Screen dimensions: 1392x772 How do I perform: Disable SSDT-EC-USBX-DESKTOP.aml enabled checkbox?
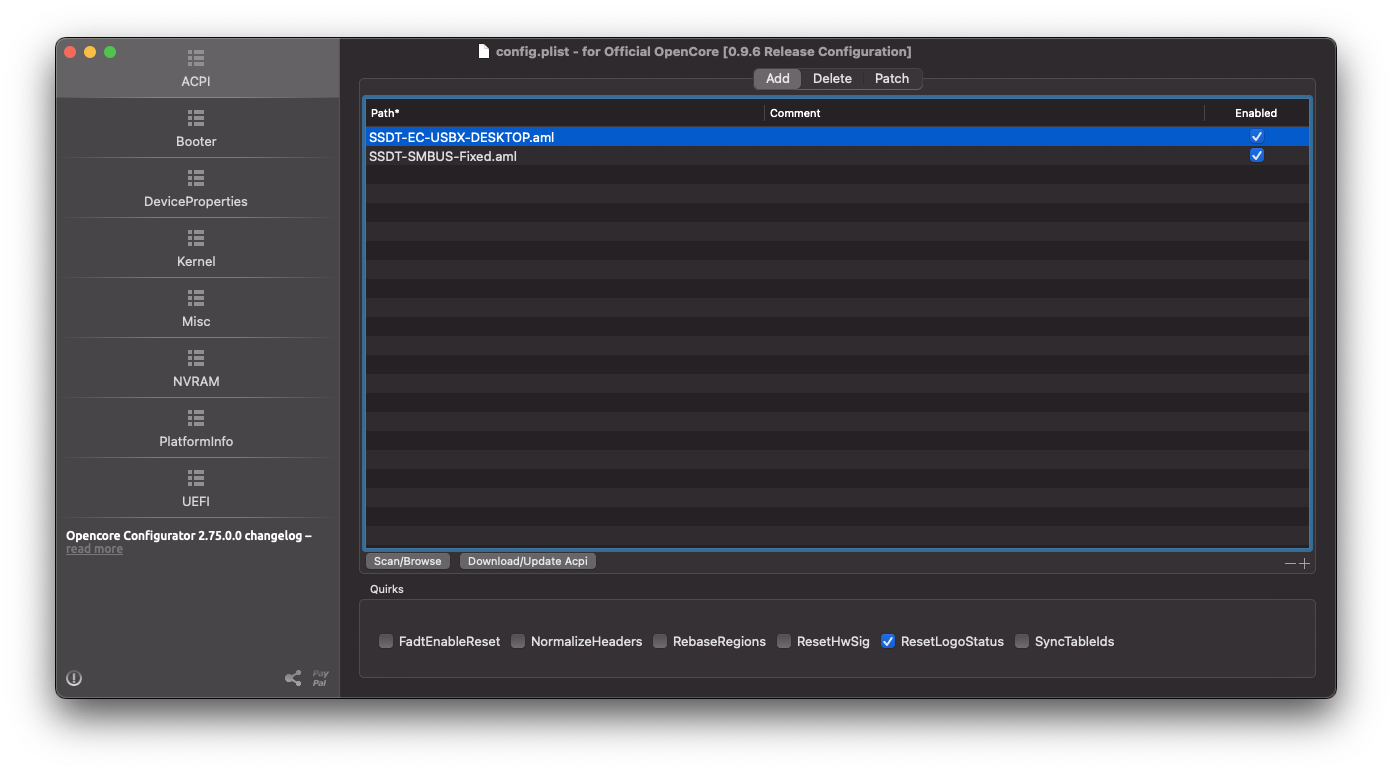1257,137
